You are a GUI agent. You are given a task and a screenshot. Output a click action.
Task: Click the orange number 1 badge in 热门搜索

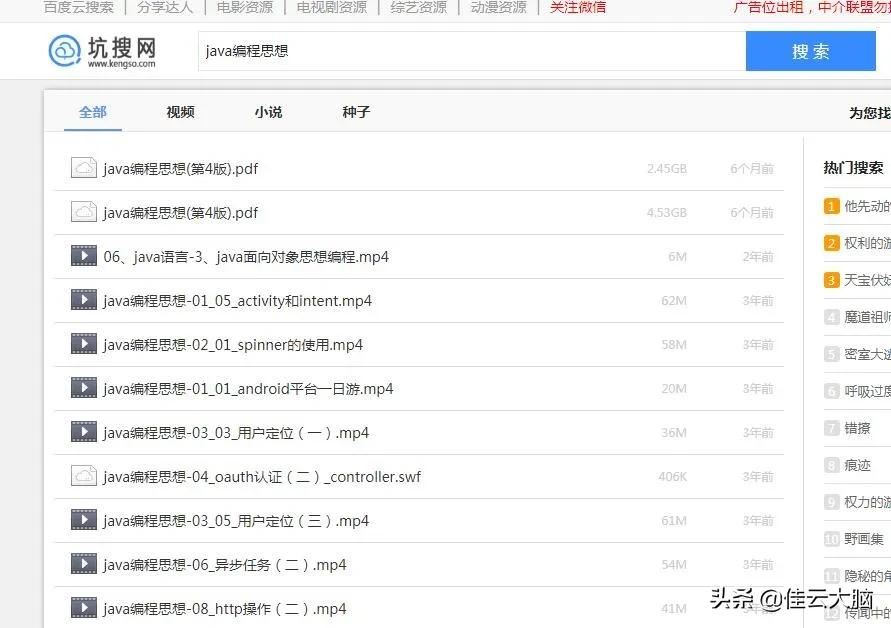coord(830,206)
